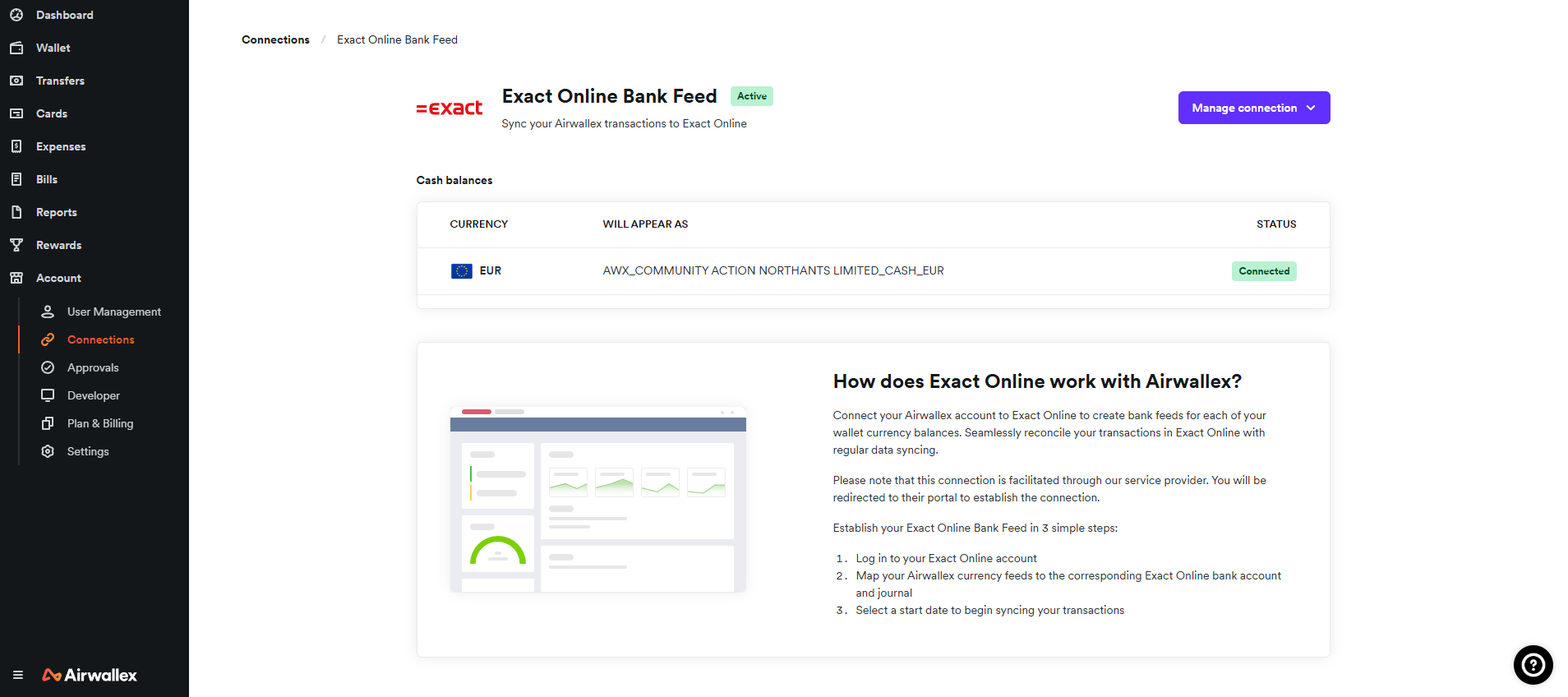Image resolution: width=1568 pixels, height=697 pixels.
Task: Click the Manage connection chevron arrow
Action: [x=1311, y=108]
